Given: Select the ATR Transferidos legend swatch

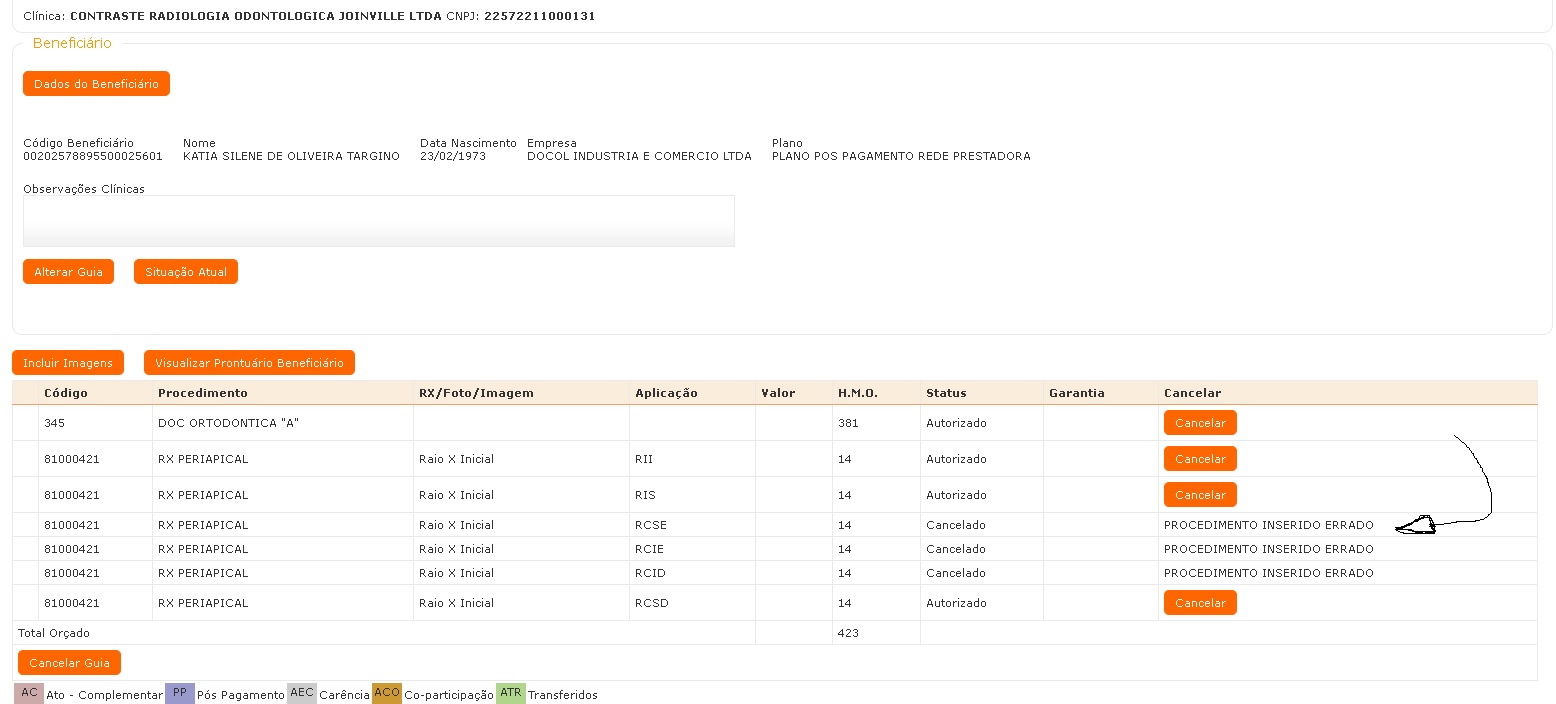Looking at the screenshot, I should 510,693.
